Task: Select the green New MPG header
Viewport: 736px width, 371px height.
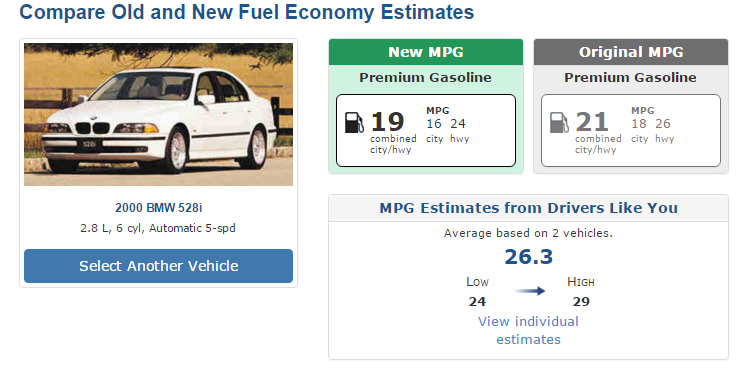Action: pos(426,52)
